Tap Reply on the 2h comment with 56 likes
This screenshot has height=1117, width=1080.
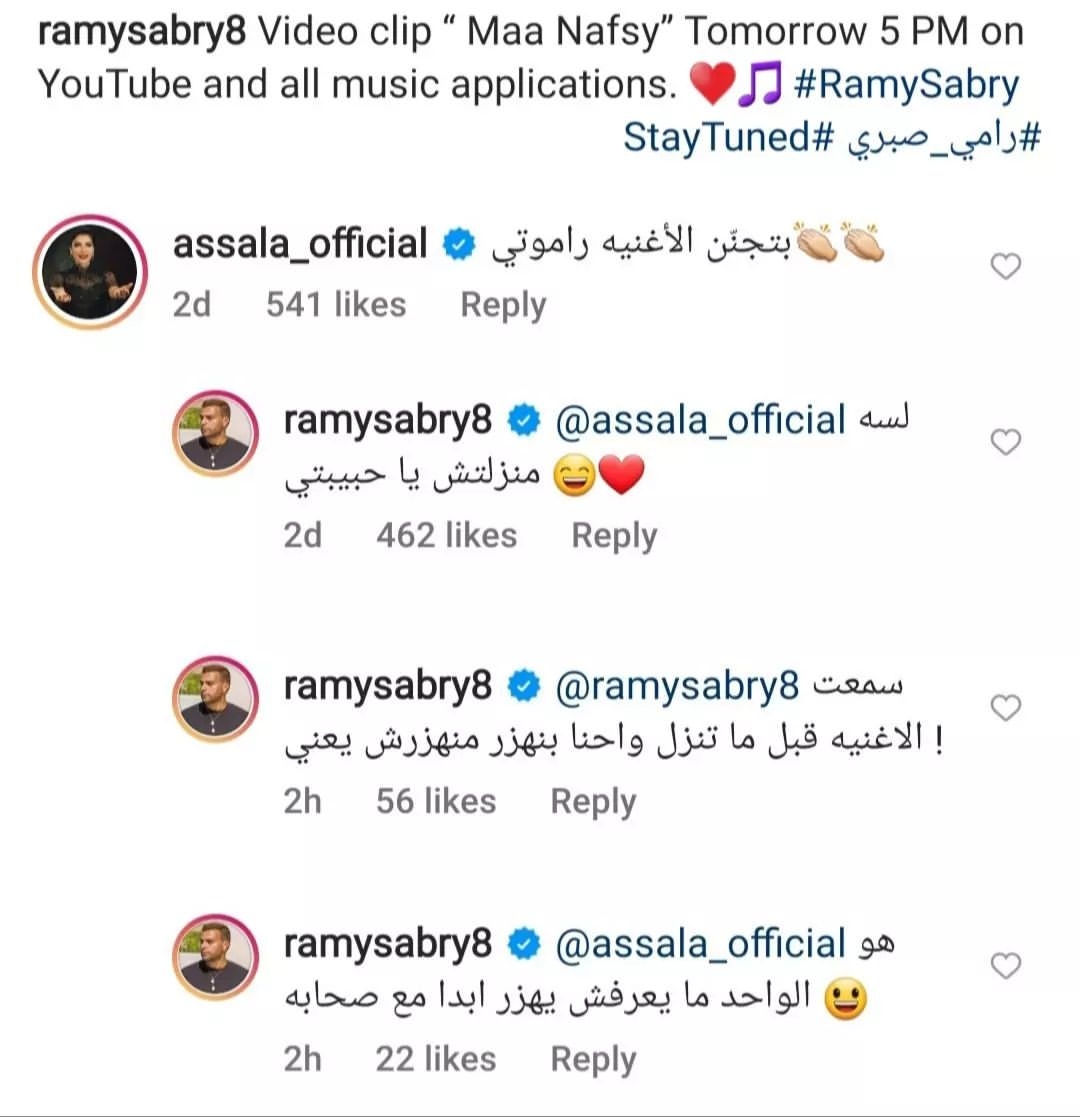pyautogui.click(x=593, y=800)
